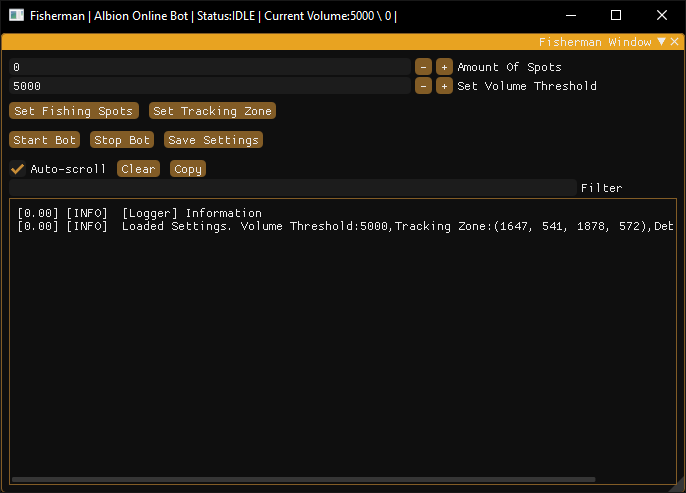Close the Fisherman application window
The height and width of the screenshot is (493, 686).
pos(662,15)
